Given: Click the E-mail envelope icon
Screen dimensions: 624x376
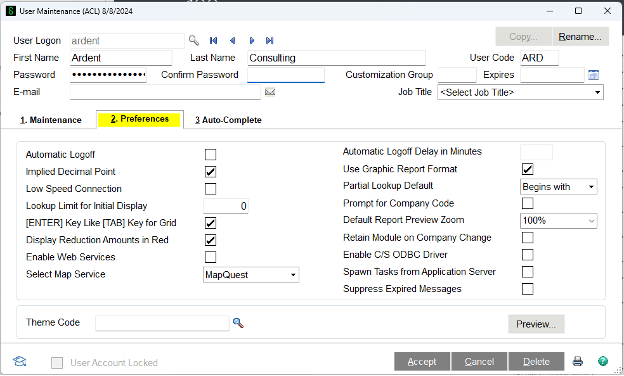Looking at the screenshot, I should click(x=270, y=92).
